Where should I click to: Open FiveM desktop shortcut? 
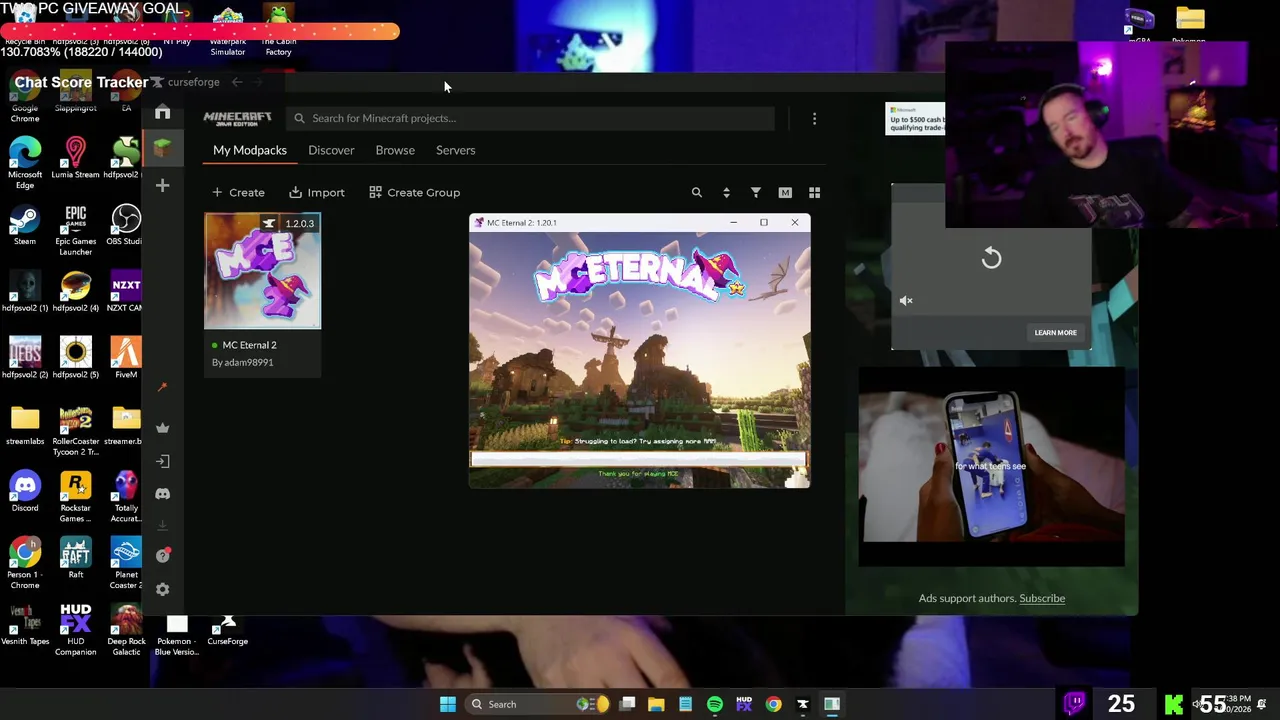point(125,358)
